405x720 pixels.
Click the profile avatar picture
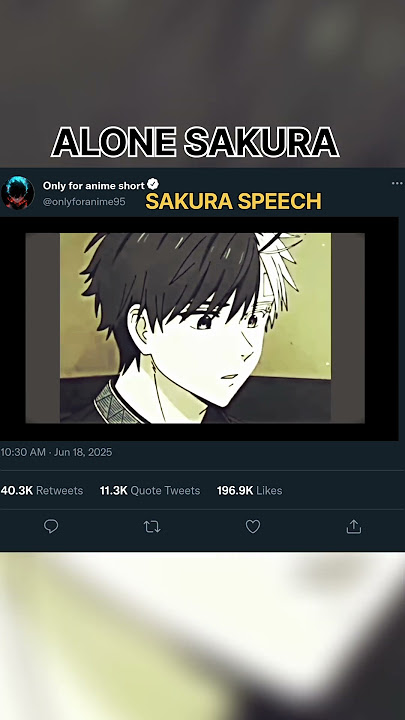click(17, 193)
